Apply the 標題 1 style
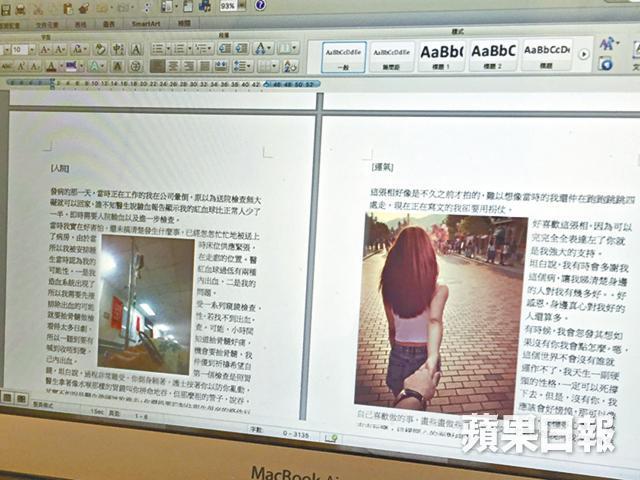The width and height of the screenshot is (640, 480). tap(441, 56)
